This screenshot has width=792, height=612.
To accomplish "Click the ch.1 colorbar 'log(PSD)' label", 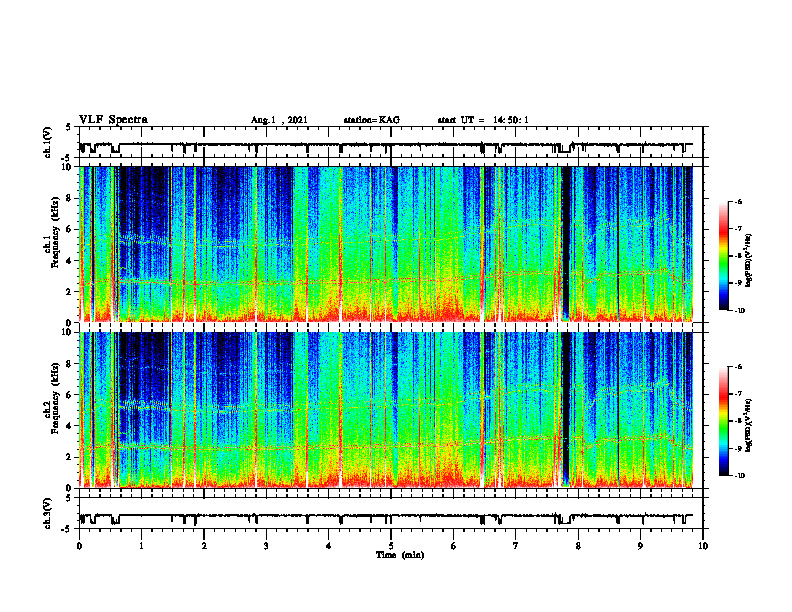I will 750,261.
